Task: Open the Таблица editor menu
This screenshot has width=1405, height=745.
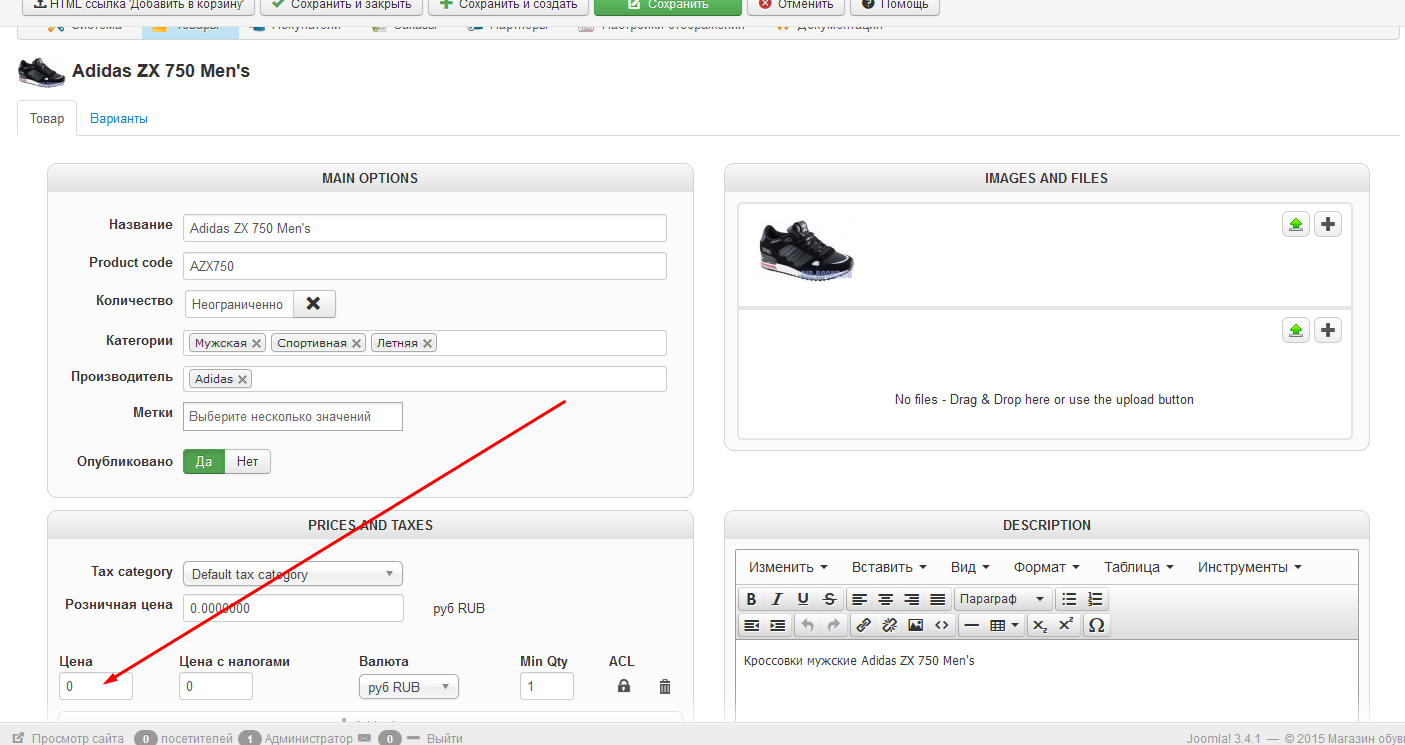Action: tap(1139, 567)
